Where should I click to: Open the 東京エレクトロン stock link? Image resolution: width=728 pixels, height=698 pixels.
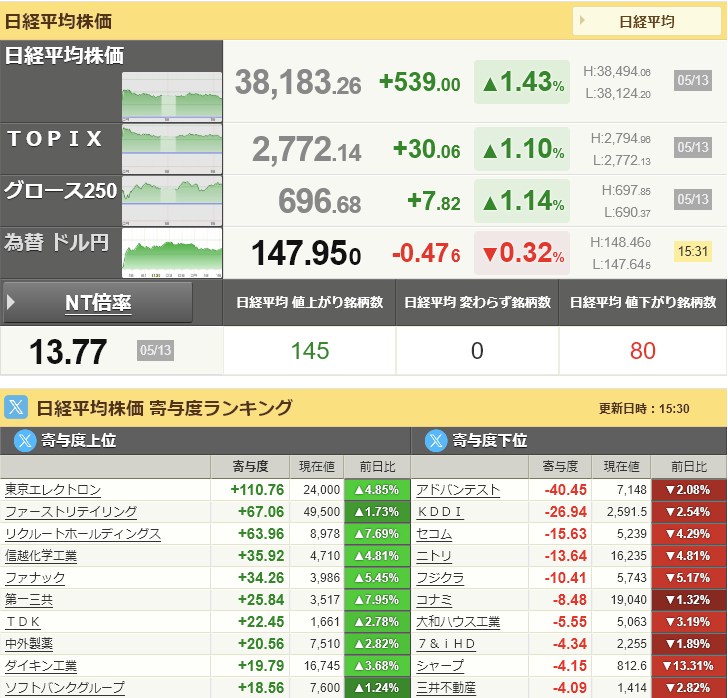click(x=53, y=489)
